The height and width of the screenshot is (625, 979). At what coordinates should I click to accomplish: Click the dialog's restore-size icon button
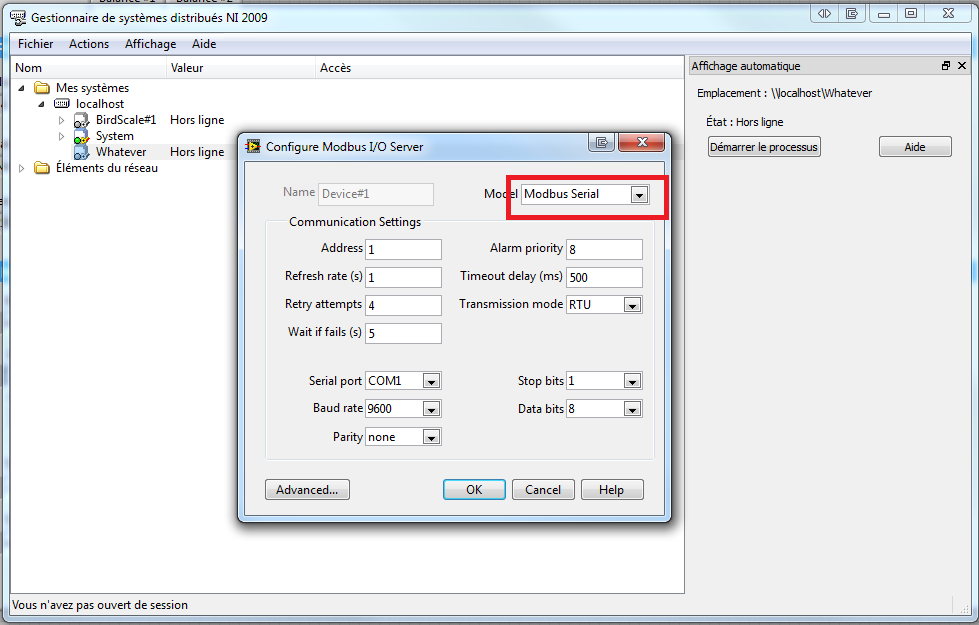[601, 142]
